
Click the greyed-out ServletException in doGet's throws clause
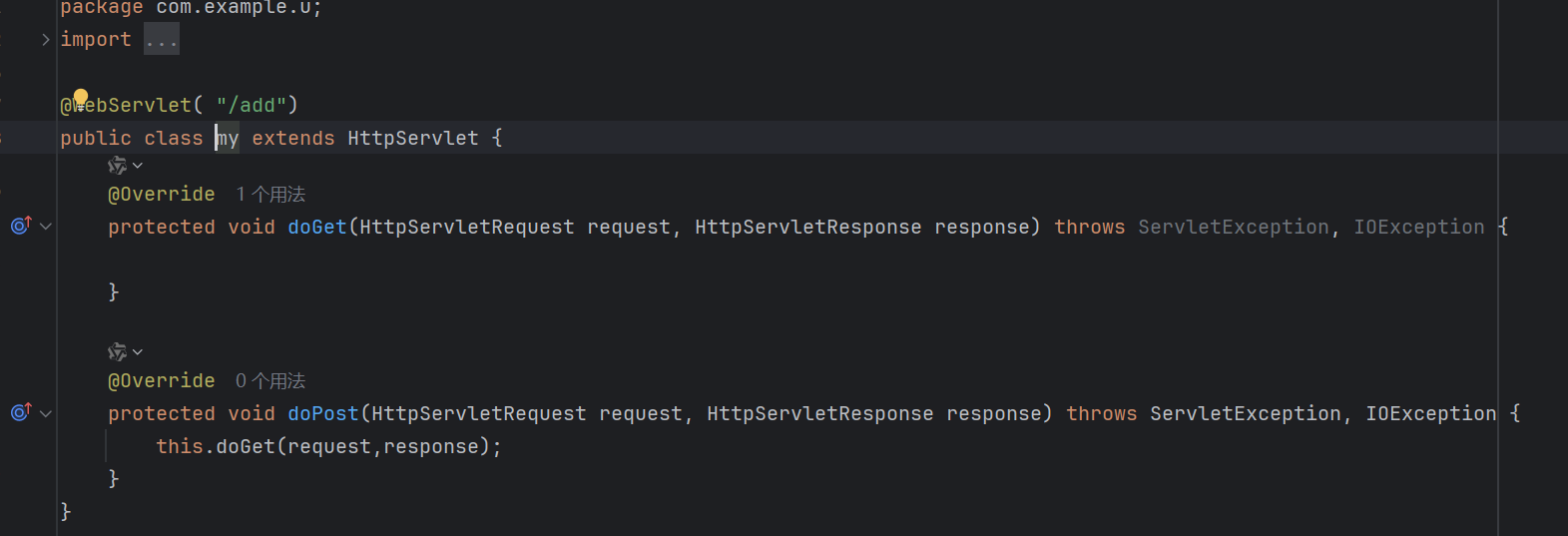(x=1233, y=228)
